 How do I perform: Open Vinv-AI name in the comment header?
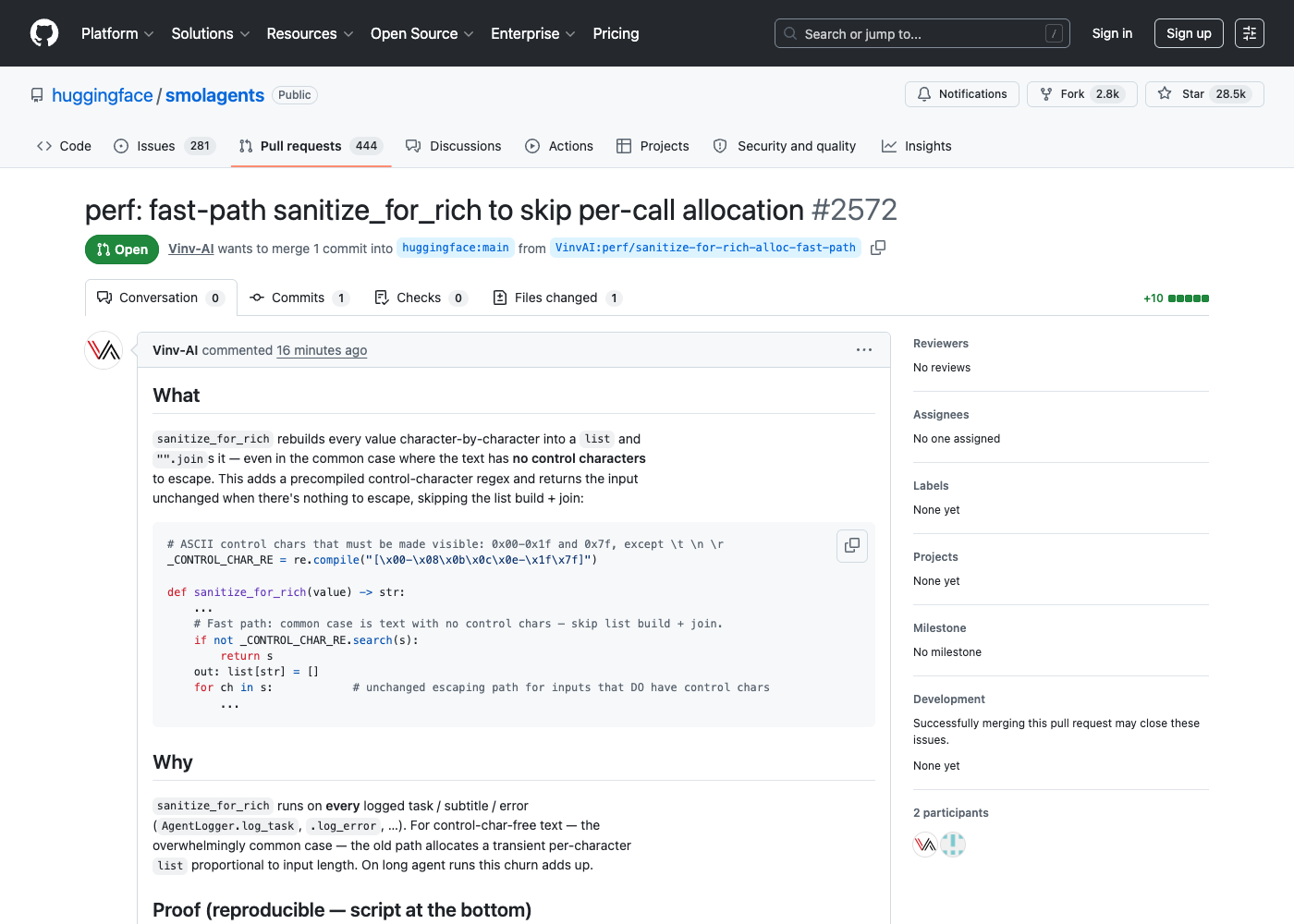point(176,350)
